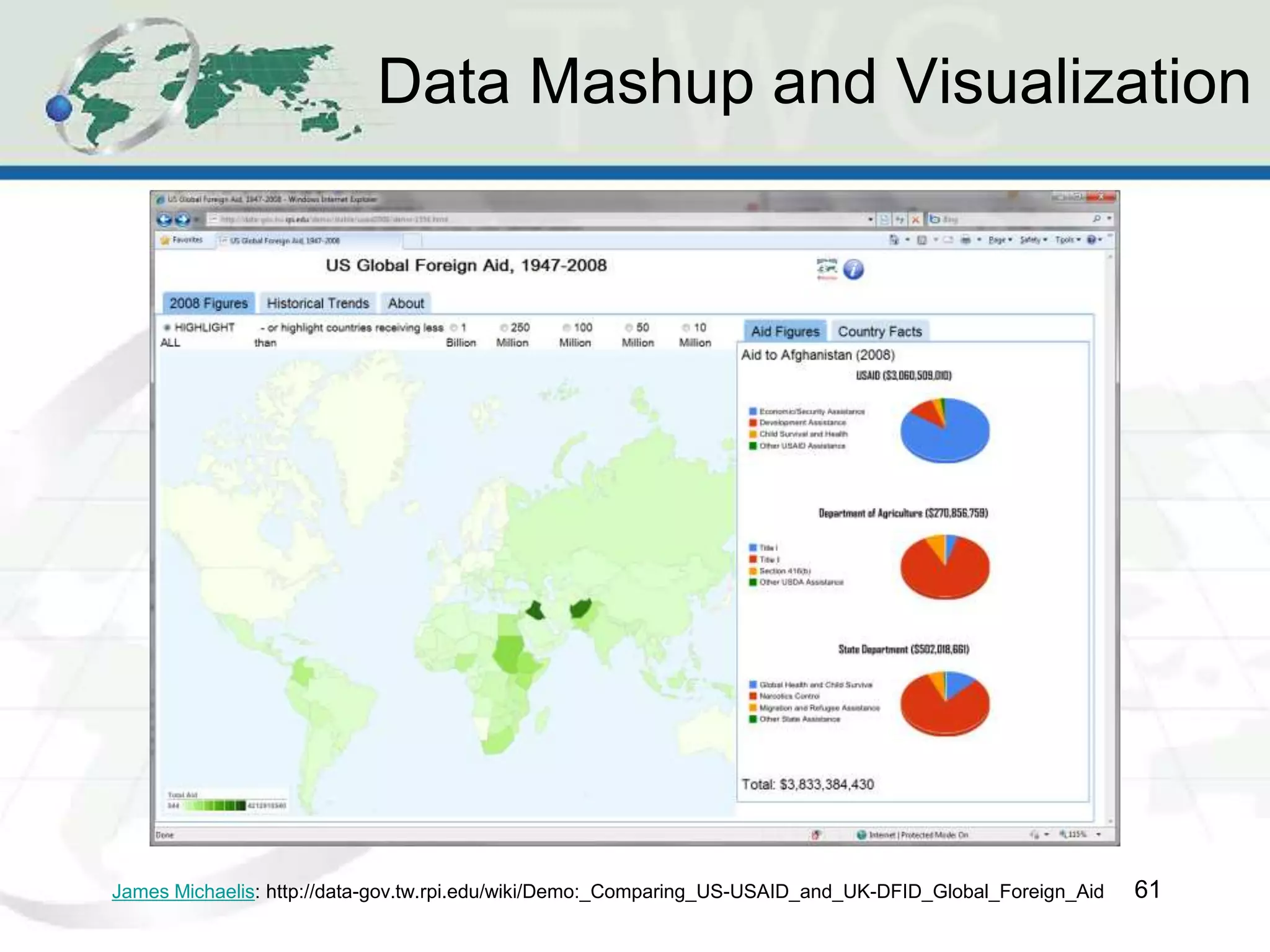Screen dimensions: 1270x952
Task: Click the search magnifier icon
Action: [x=1096, y=219]
